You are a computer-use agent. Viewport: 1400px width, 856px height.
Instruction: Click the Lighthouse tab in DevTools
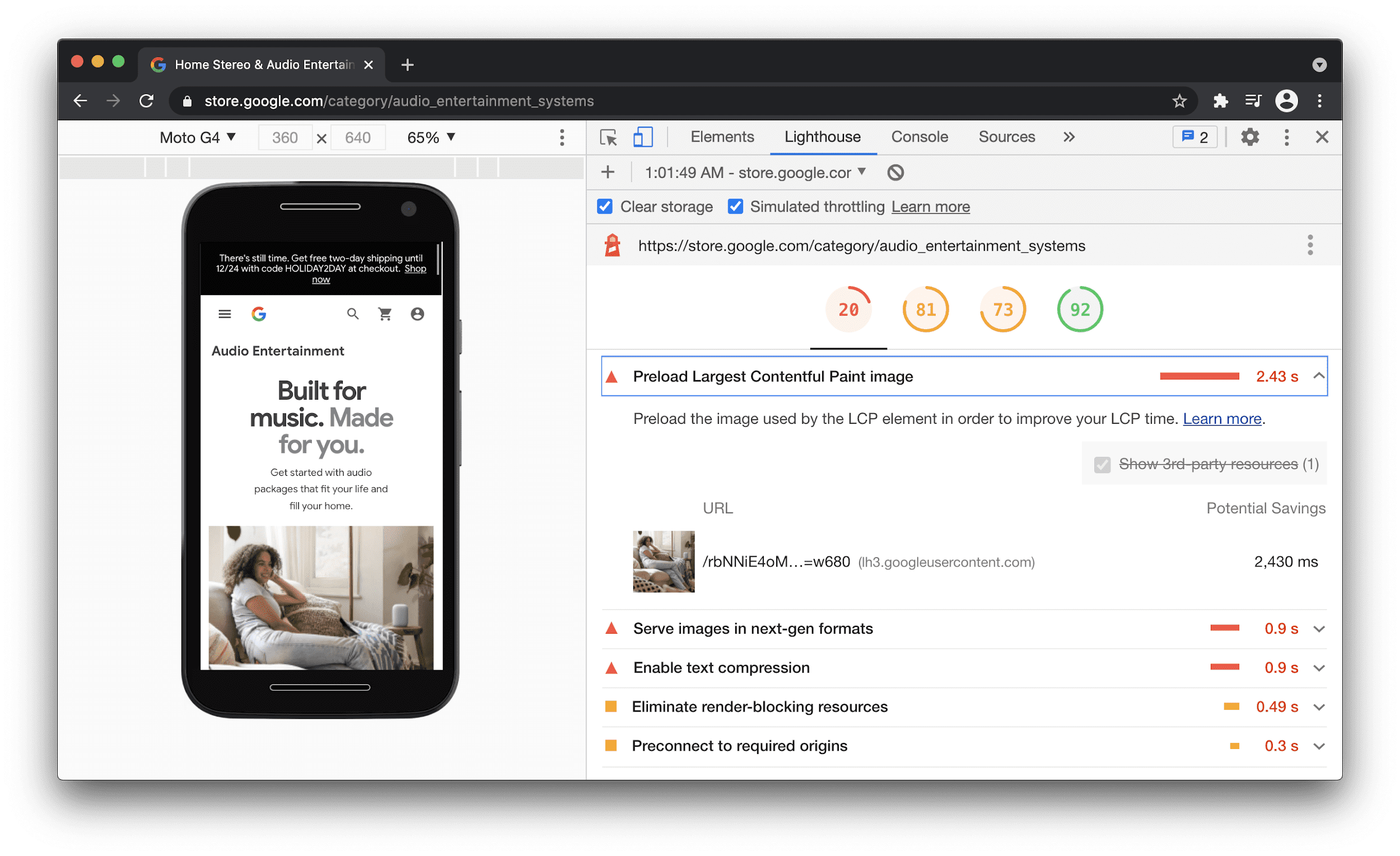[822, 138]
